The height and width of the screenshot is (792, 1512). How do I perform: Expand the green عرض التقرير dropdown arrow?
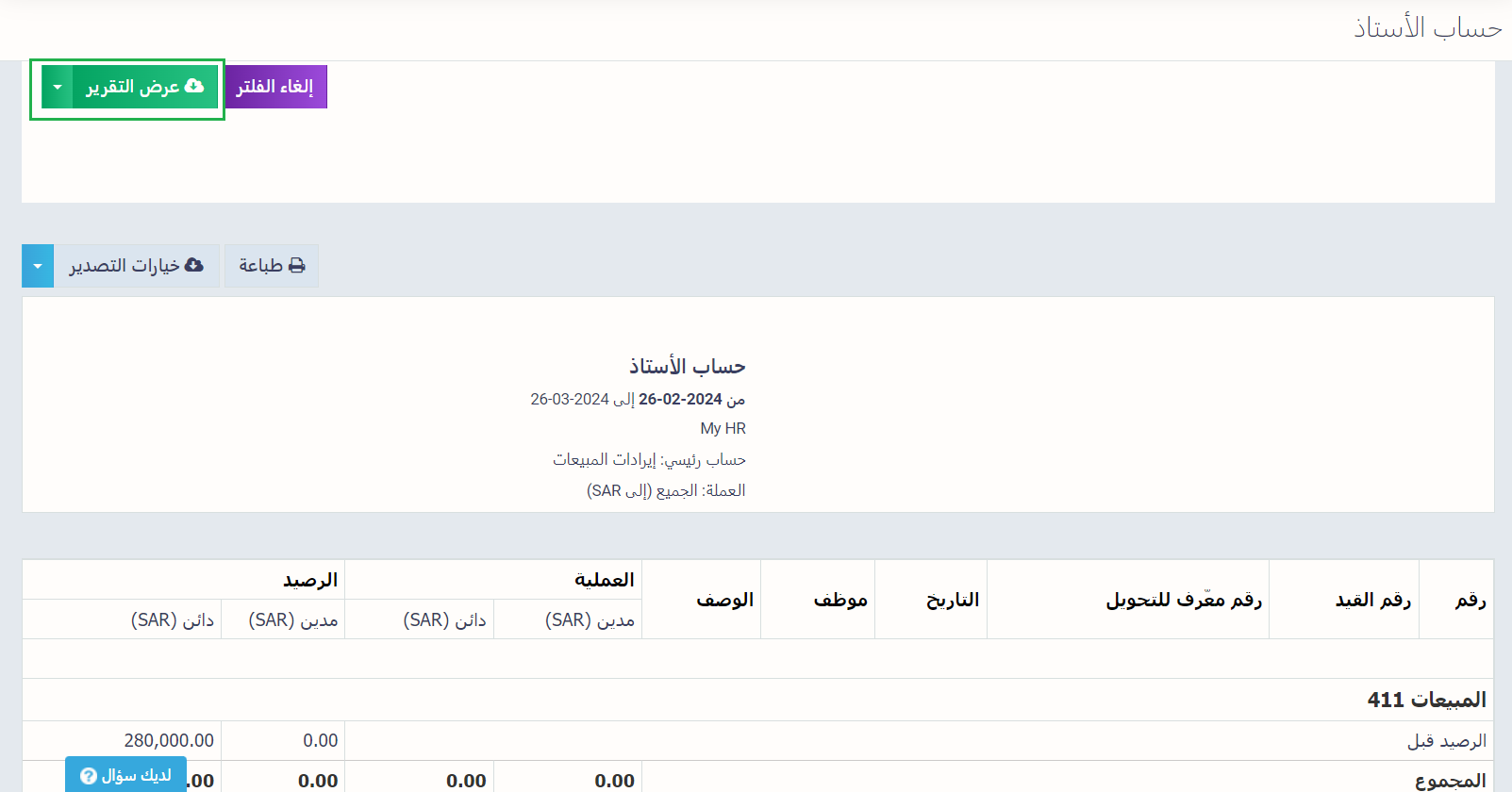pos(58,87)
